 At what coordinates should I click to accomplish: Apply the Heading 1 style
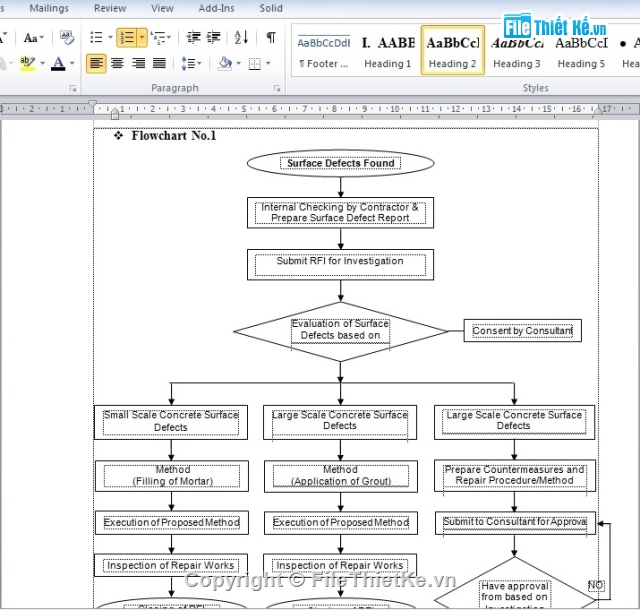click(388, 51)
